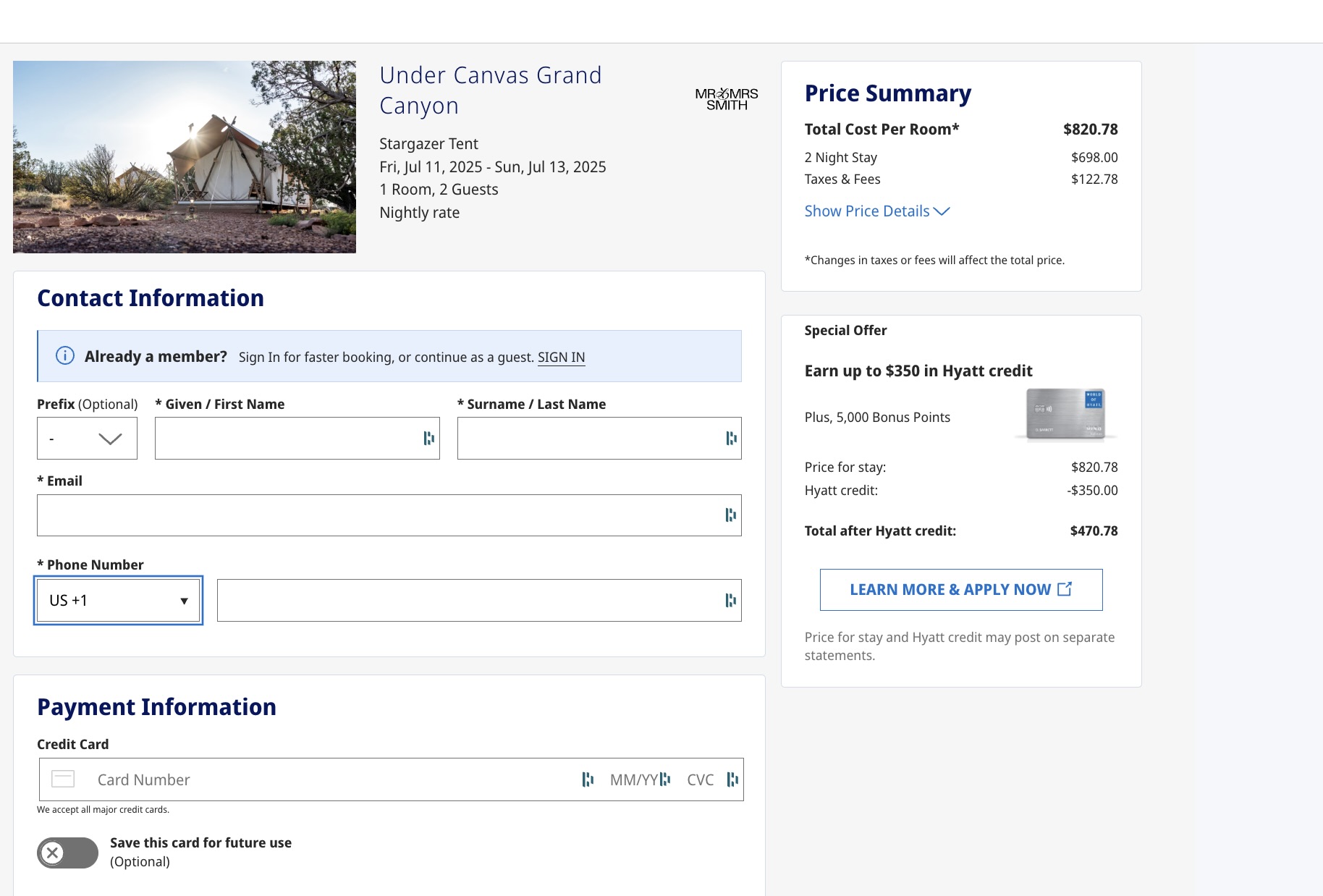The height and width of the screenshot is (896, 1323).
Task: Enable Save this card for future use
Action: pyautogui.click(x=67, y=853)
